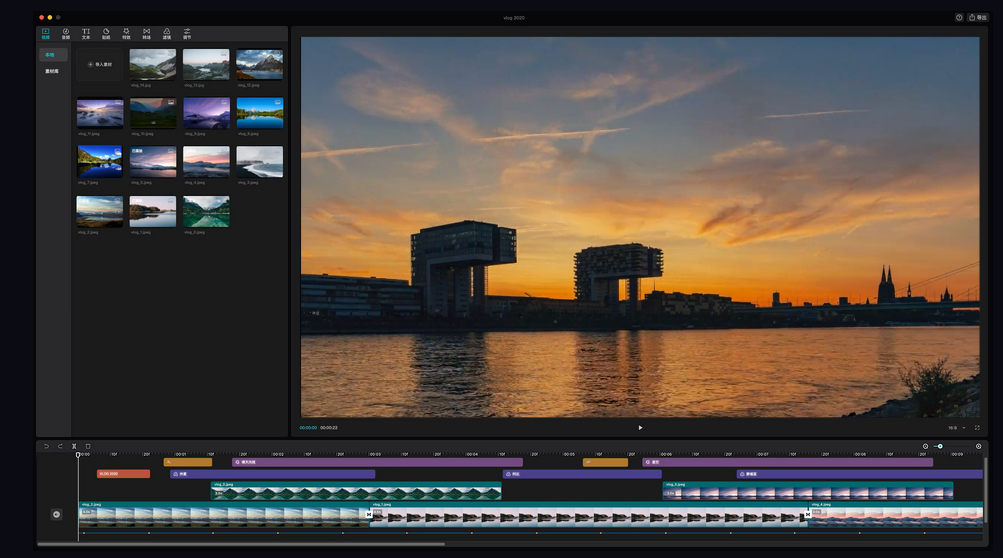The image size is (1003, 558).
Task: Open the Stickers (贴纸) tab
Action: tap(106, 34)
